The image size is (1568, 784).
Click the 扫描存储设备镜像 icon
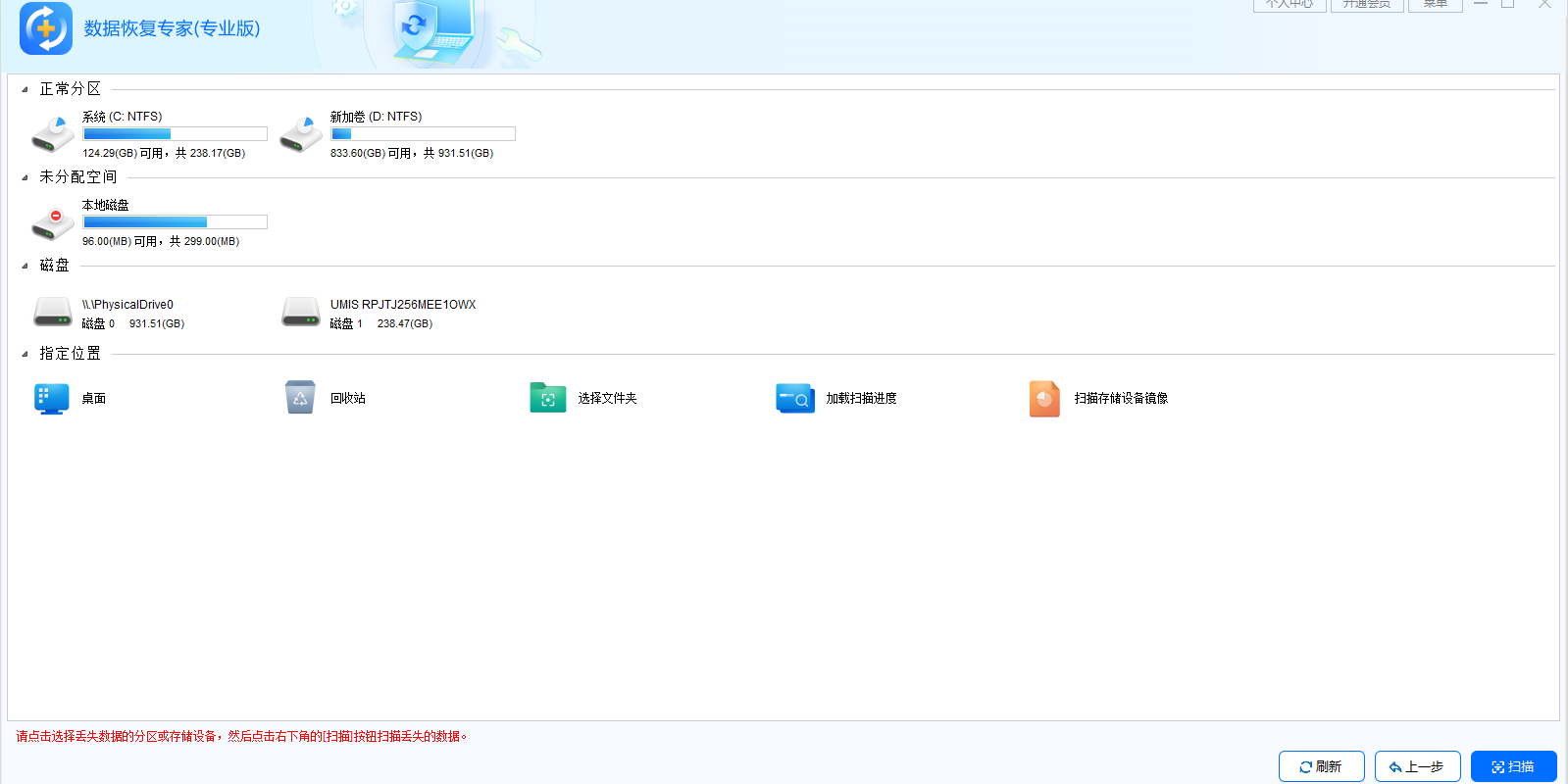click(x=1044, y=399)
